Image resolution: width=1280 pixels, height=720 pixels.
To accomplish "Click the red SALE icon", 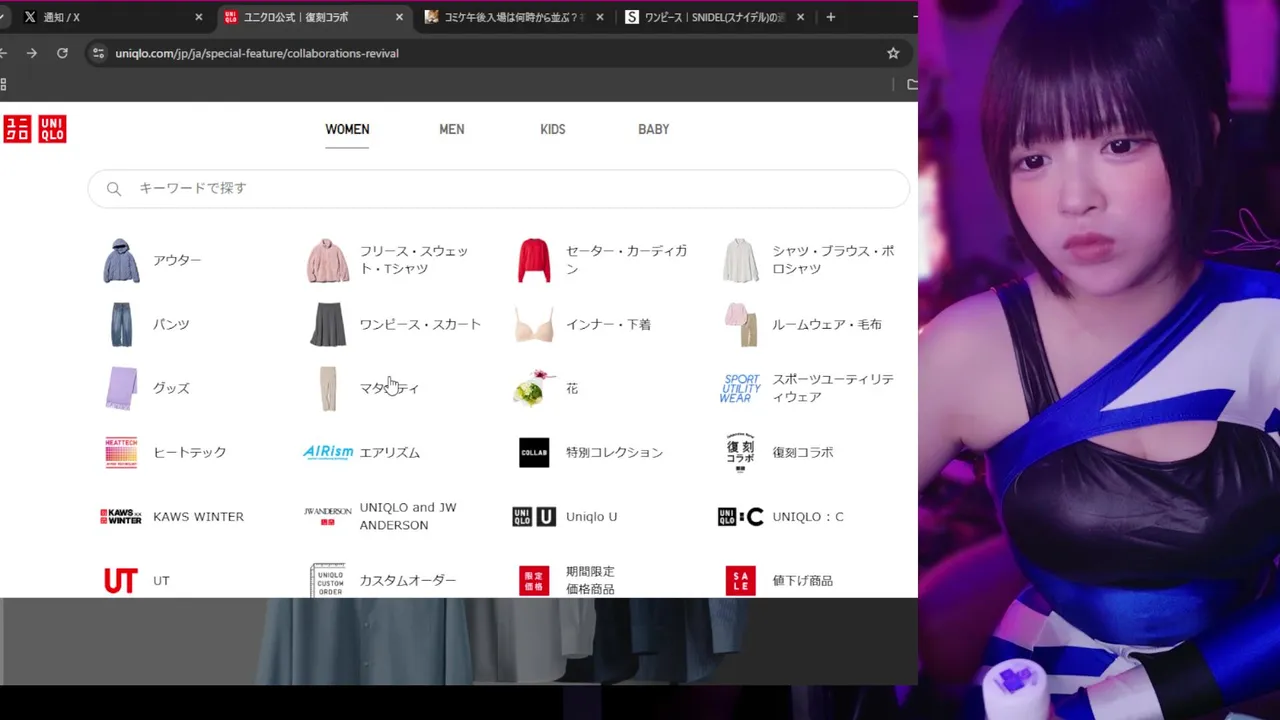I will point(741,580).
